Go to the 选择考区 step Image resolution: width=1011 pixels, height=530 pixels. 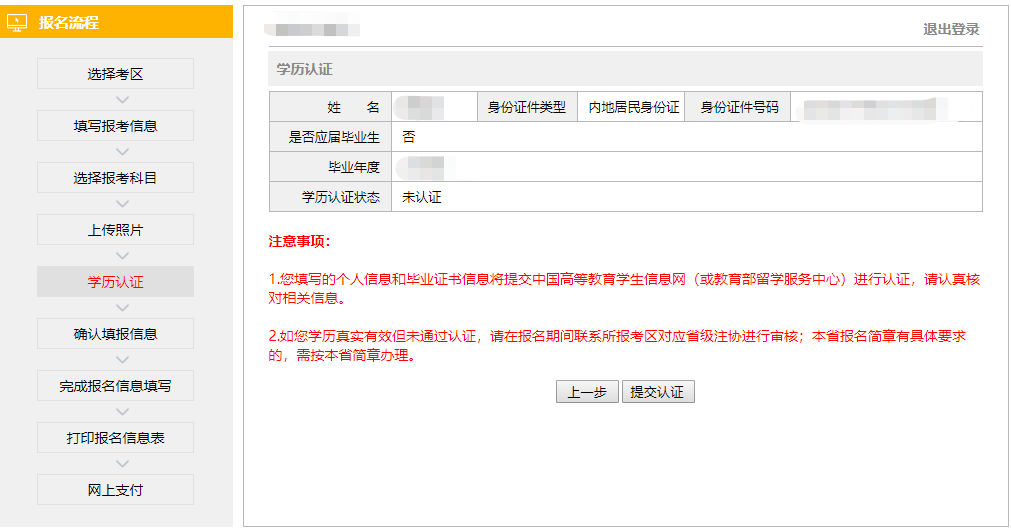click(x=115, y=74)
